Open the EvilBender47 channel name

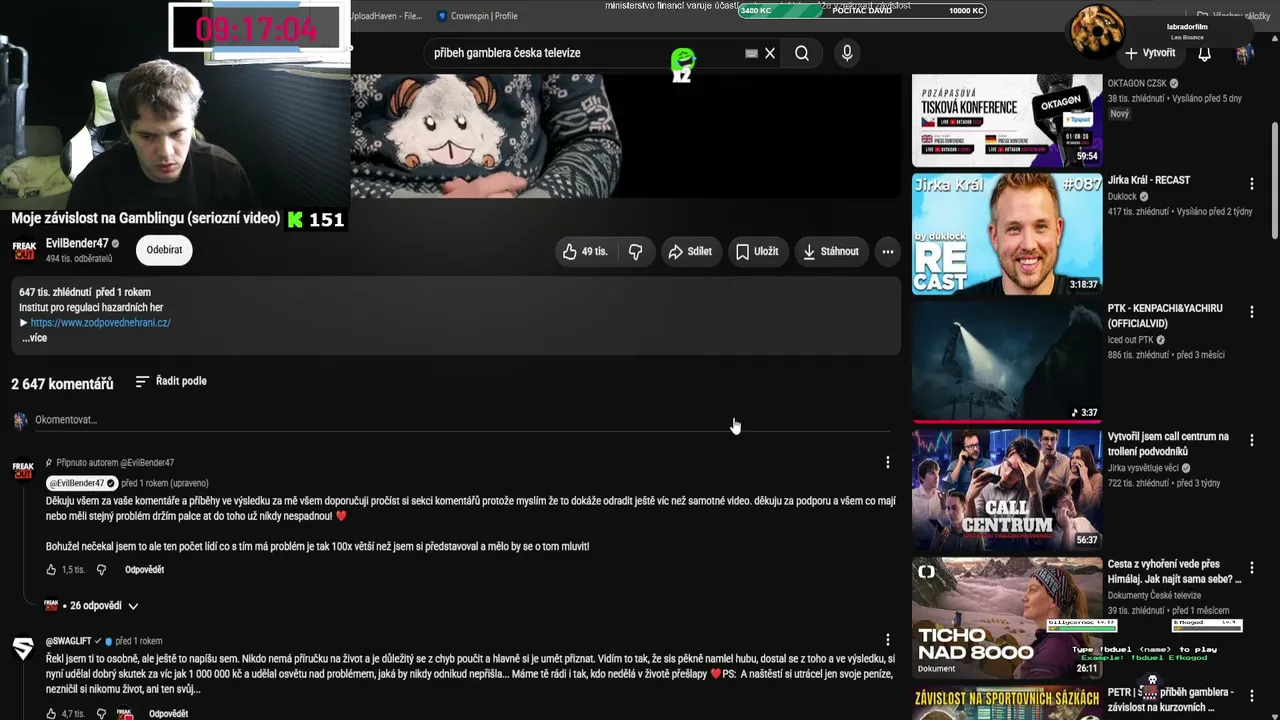coord(77,243)
